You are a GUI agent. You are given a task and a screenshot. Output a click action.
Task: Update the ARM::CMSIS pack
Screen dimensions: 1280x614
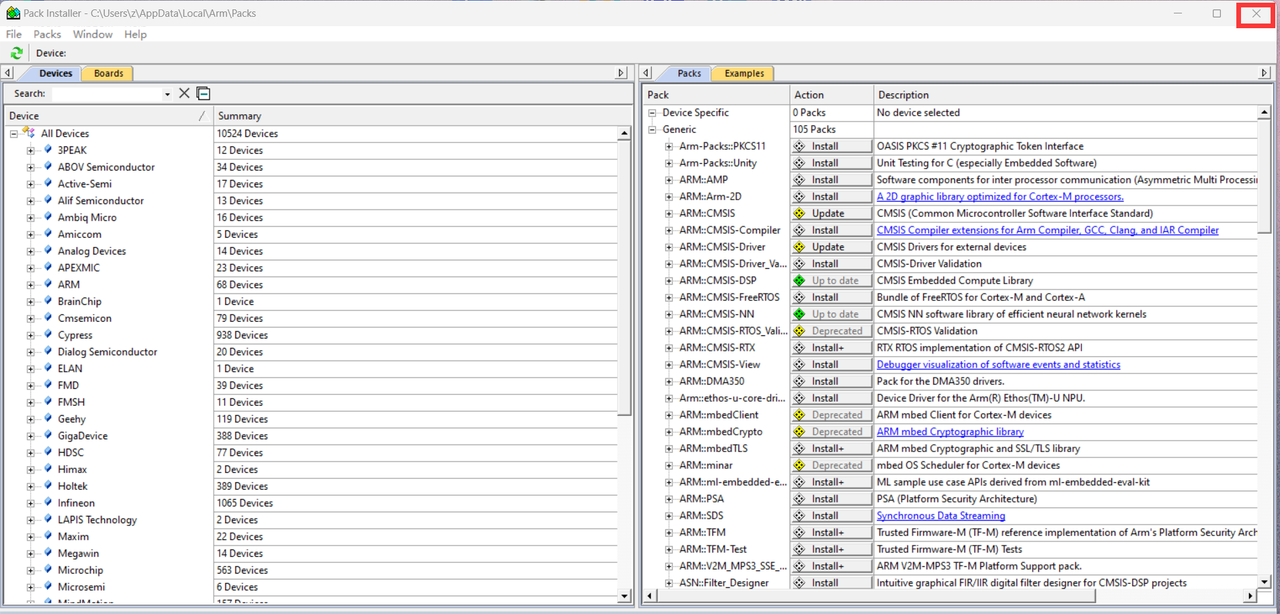click(832, 213)
